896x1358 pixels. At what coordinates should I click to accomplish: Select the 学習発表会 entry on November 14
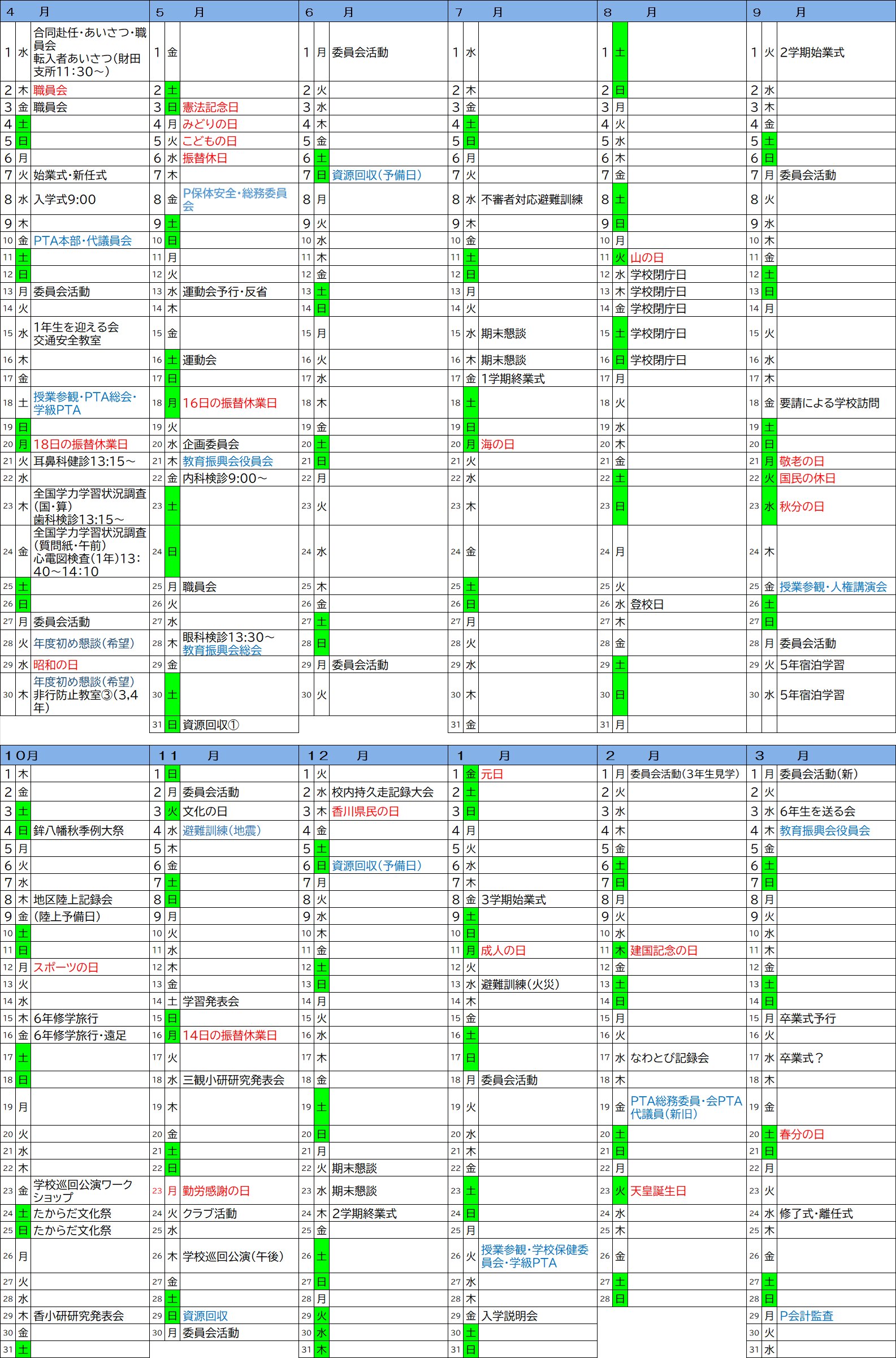click(x=211, y=1001)
